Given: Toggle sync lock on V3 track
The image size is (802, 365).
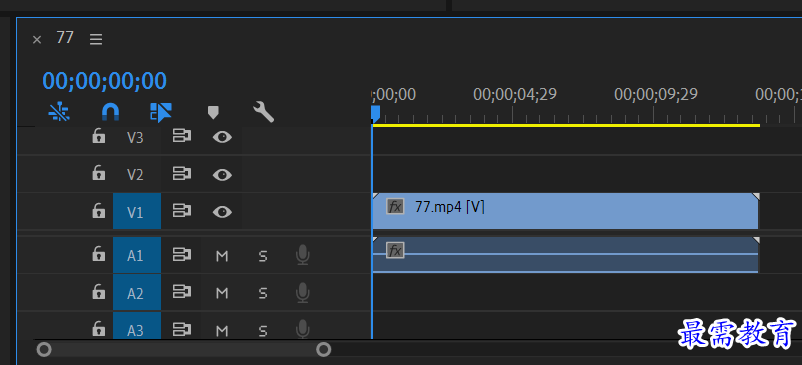Looking at the screenshot, I should (x=181, y=136).
